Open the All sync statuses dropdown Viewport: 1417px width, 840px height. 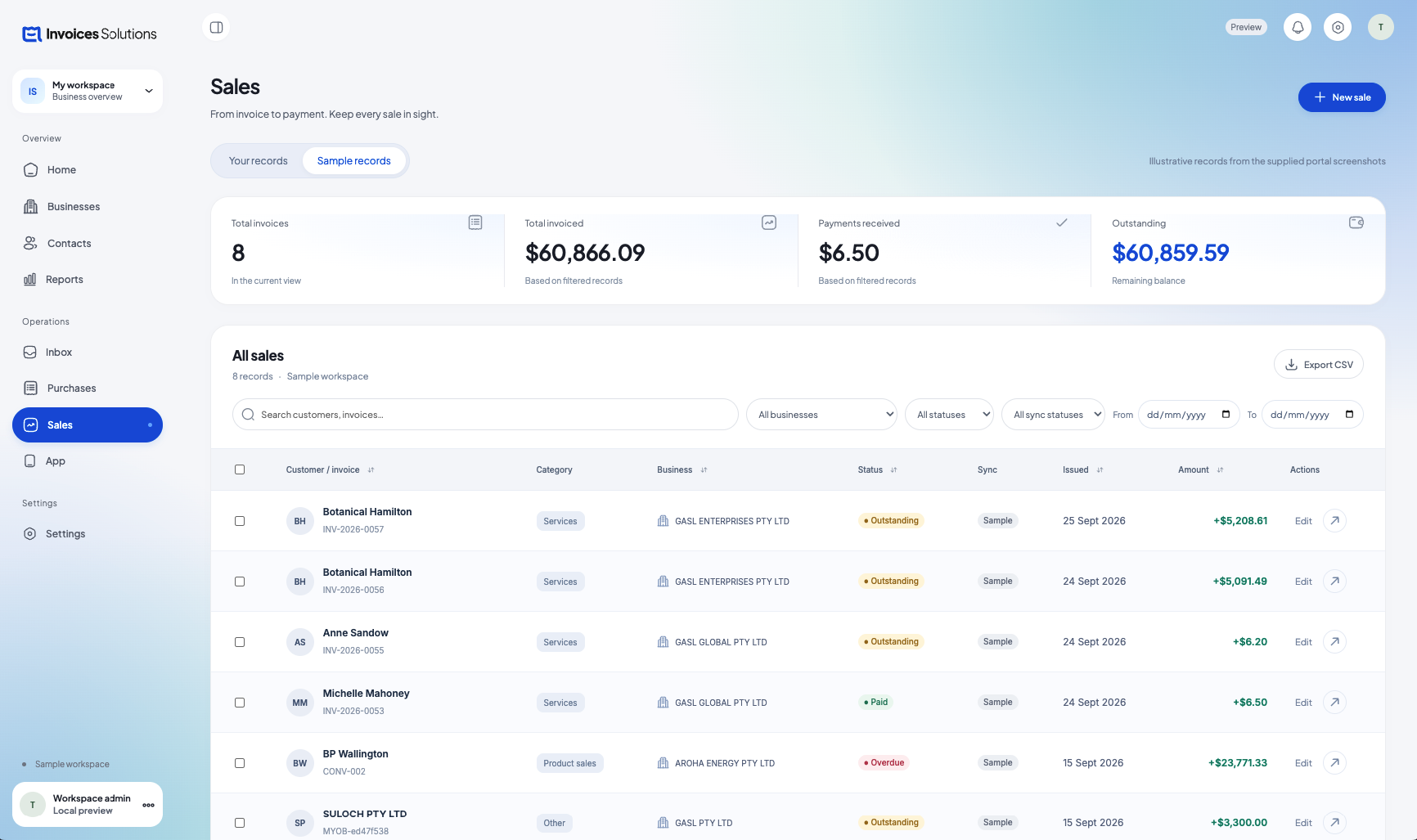point(1053,415)
